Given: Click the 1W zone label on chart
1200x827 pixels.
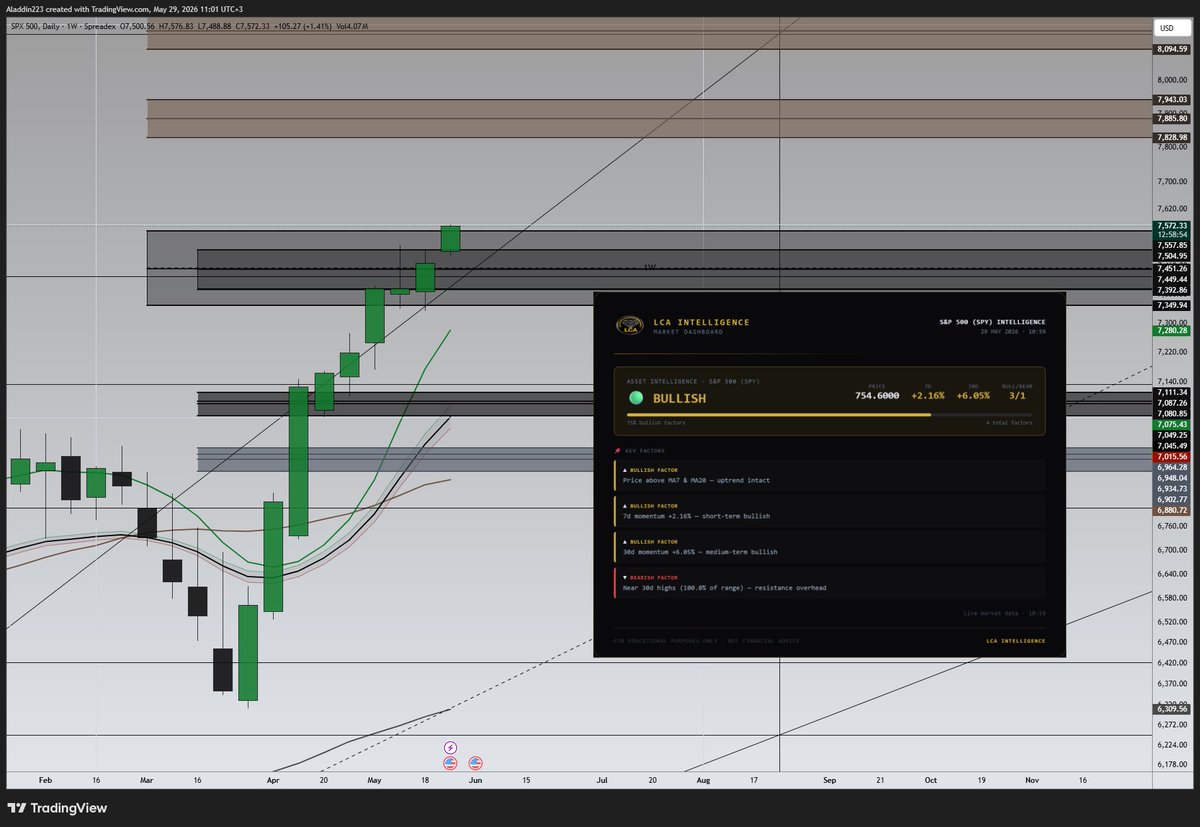Looking at the screenshot, I should pyautogui.click(x=649, y=268).
